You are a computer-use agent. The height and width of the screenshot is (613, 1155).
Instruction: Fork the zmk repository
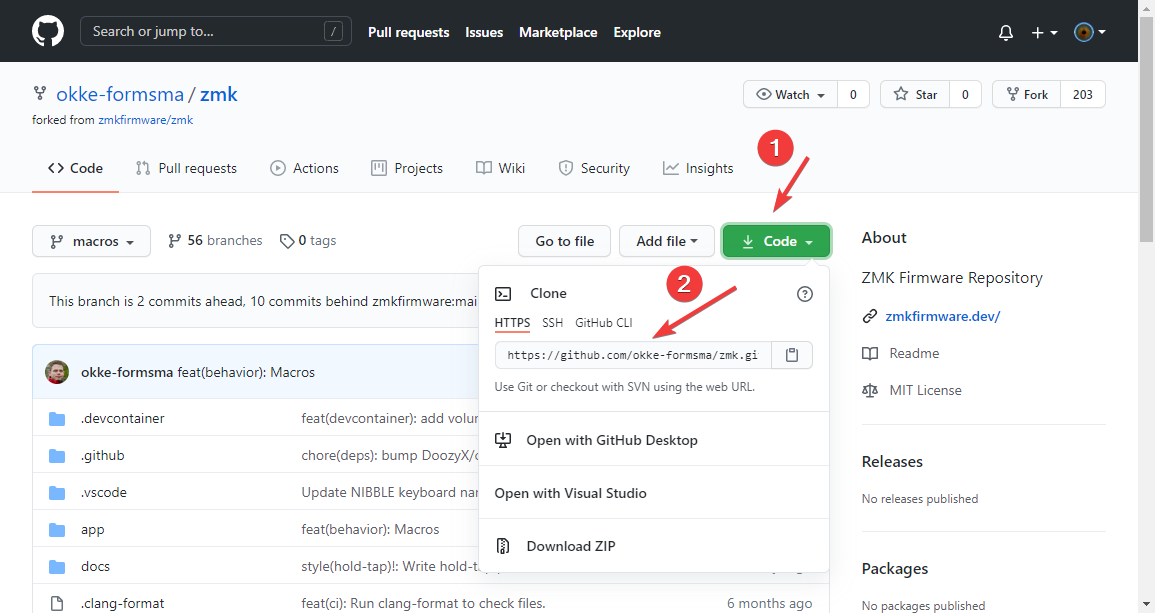(x=1026, y=95)
